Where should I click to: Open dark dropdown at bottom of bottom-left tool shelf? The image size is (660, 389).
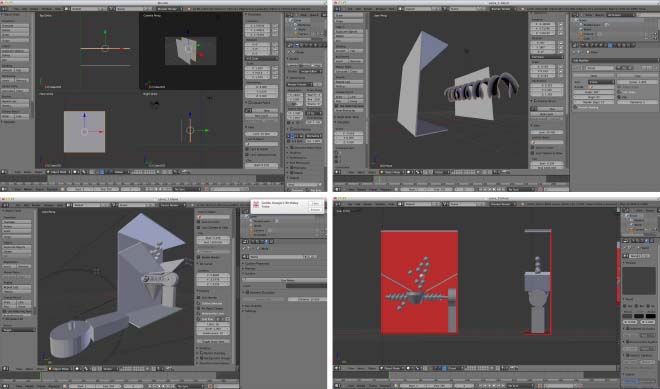[19, 330]
